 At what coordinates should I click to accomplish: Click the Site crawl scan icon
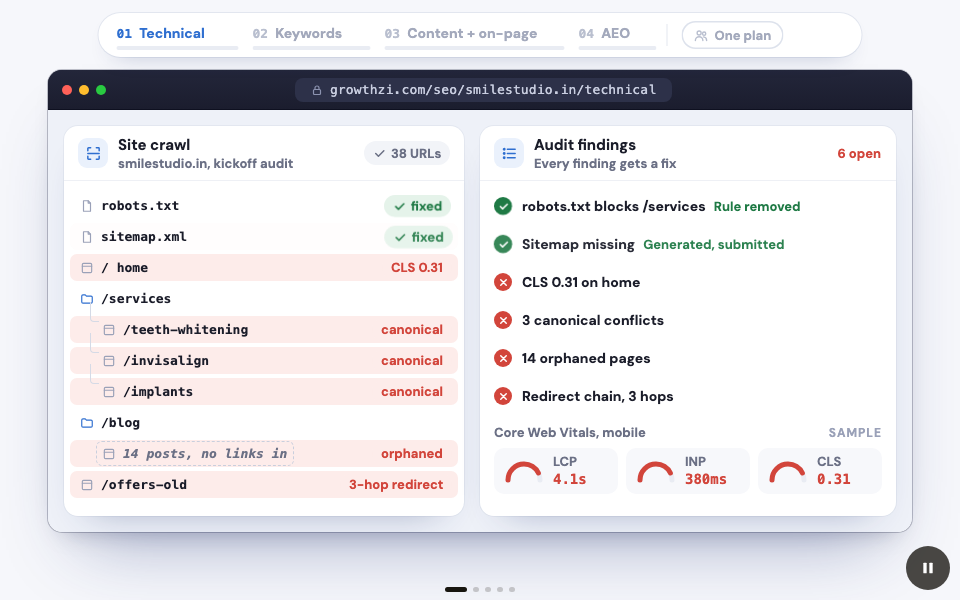click(x=93, y=153)
